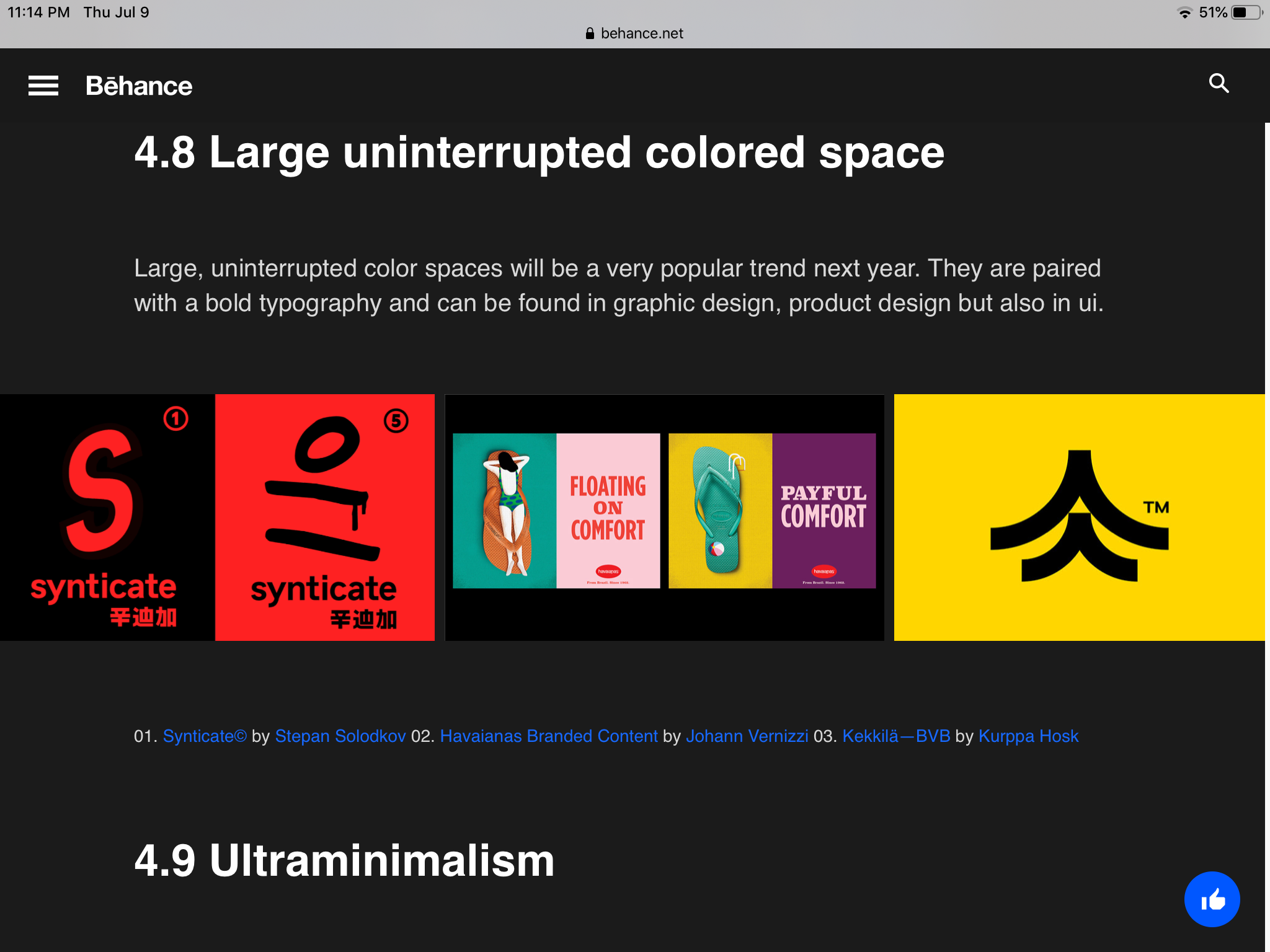
Task: Click the Behance logo
Action: click(x=139, y=86)
